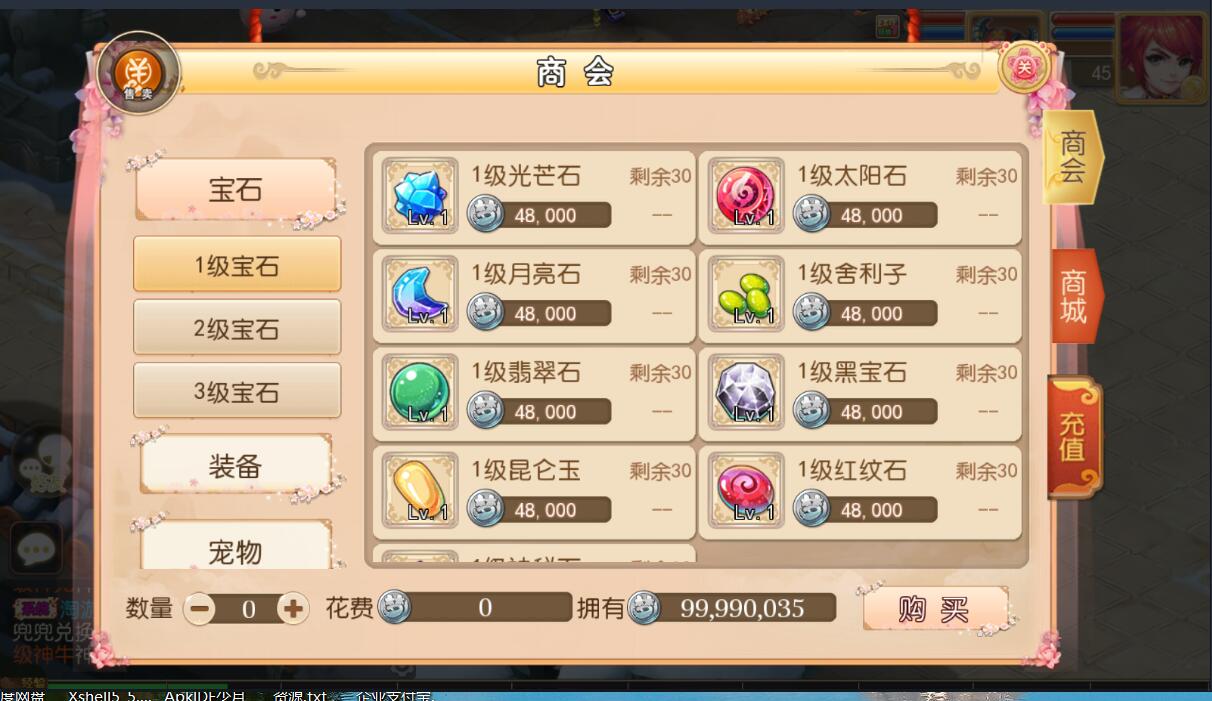Select the 1级光芒石 blue crystal icon
This screenshot has height=701, width=1212.
(x=420, y=196)
